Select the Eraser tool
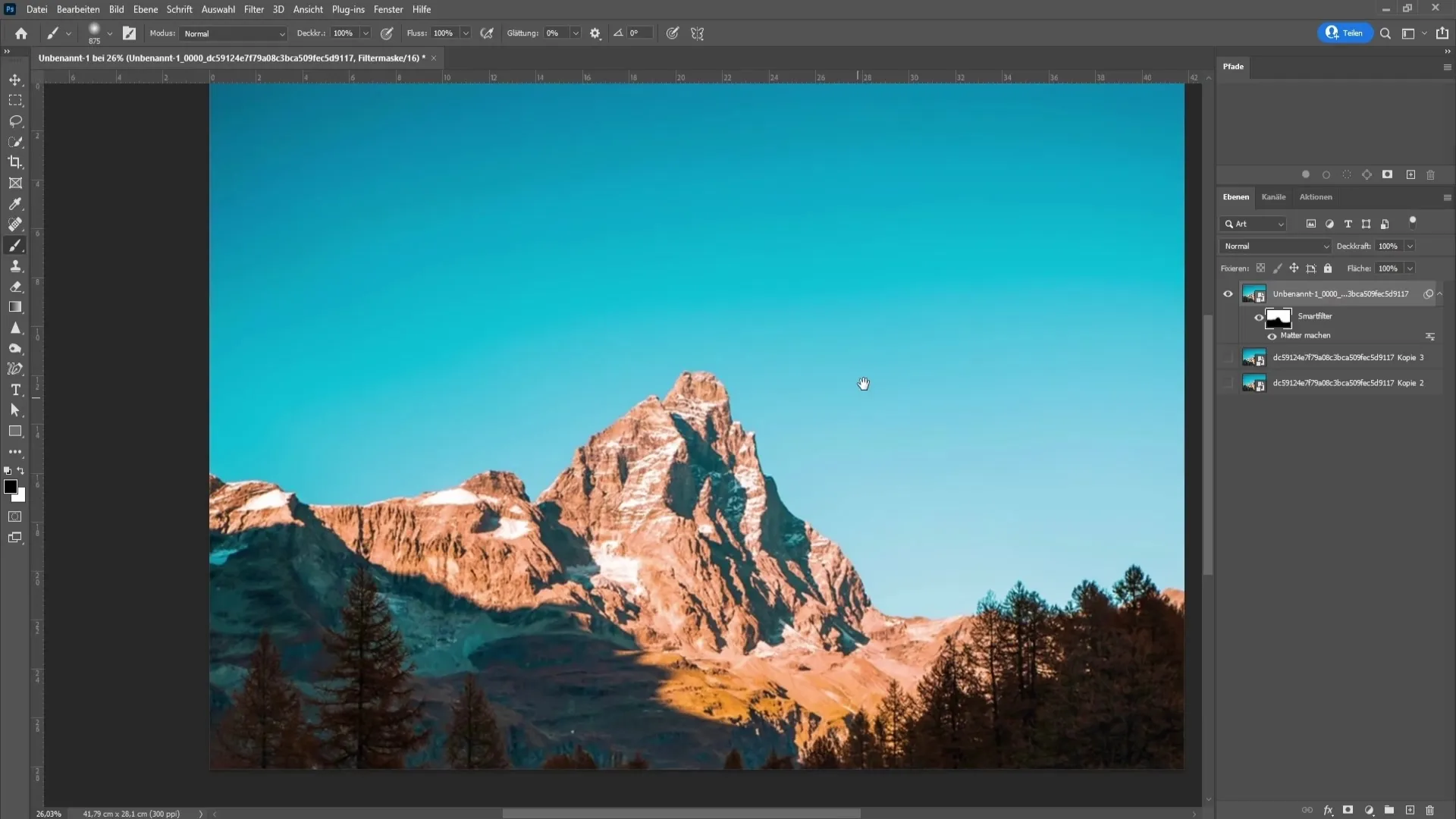Image resolution: width=1456 pixels, height=819 pixels. click(15, 287)
